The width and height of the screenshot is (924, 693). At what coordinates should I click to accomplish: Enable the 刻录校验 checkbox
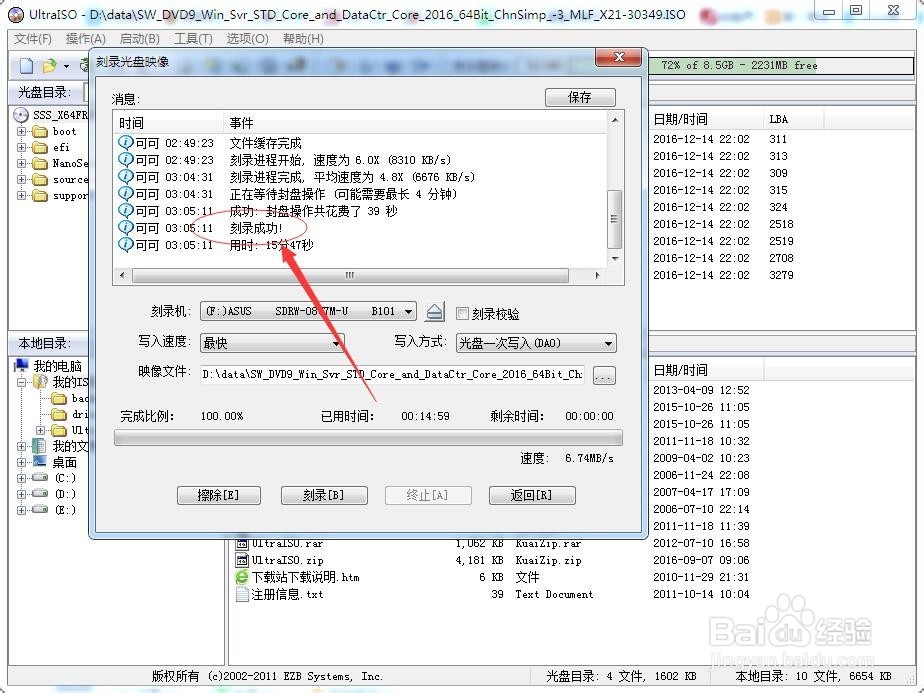click(463, 314)
